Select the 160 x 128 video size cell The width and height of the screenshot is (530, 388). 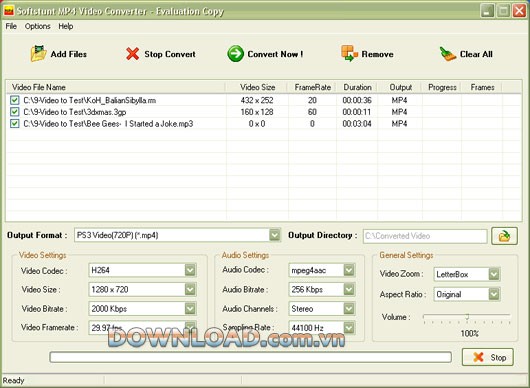(x=257, y=112)
